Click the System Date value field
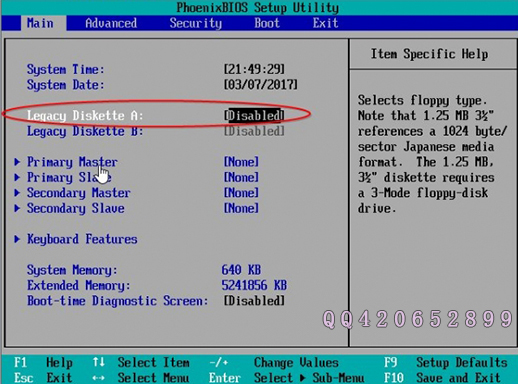Screen dimensions: 518x384 (x=261, y=84)
